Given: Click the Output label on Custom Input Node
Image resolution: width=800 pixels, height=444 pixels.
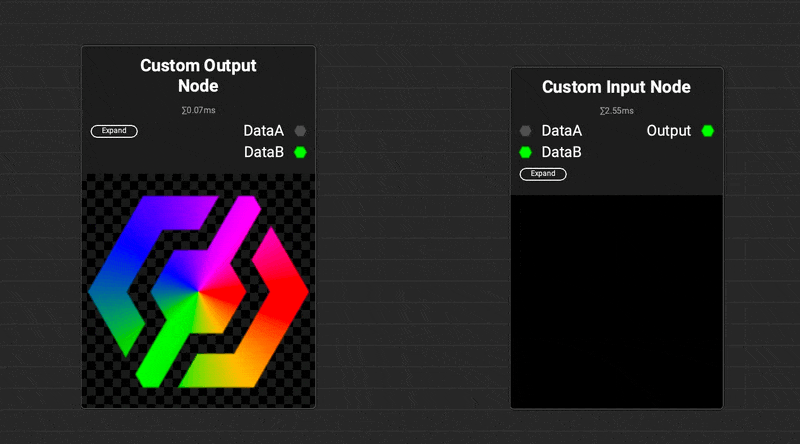Looking at the screenshot, I should click(x=669, y=131).
